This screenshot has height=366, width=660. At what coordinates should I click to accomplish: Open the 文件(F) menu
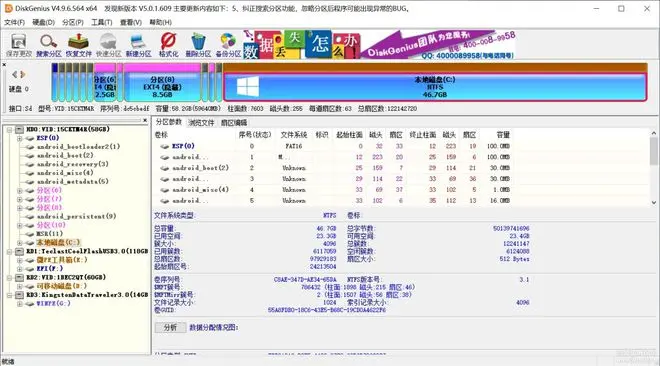(x=14, y=22)
